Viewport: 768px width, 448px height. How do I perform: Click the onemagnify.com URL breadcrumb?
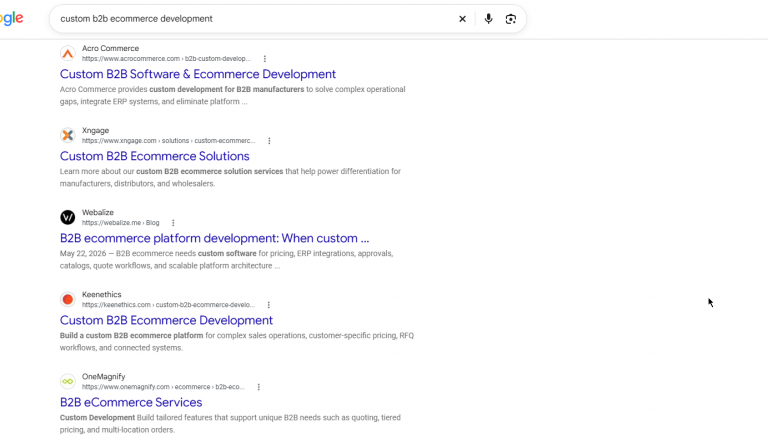tap(163, 387)
